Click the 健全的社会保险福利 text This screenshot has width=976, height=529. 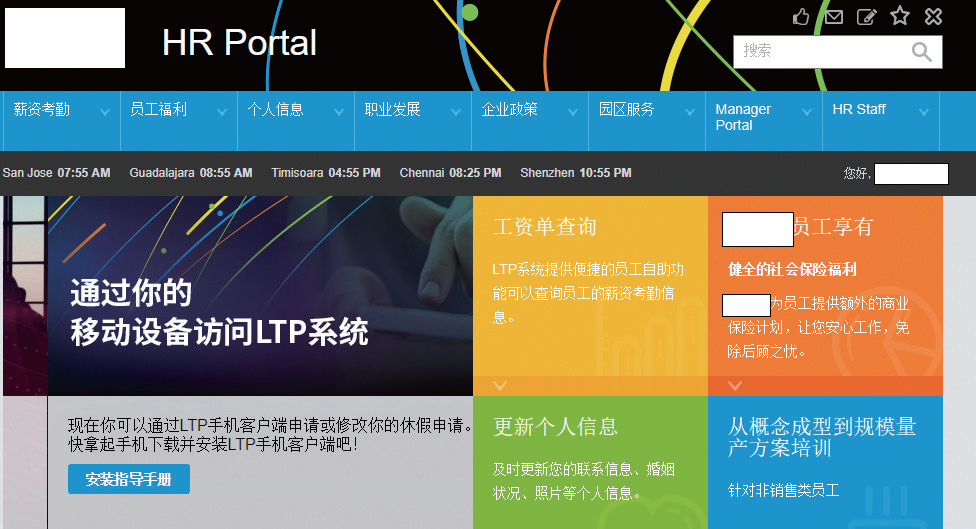point(792,269)
